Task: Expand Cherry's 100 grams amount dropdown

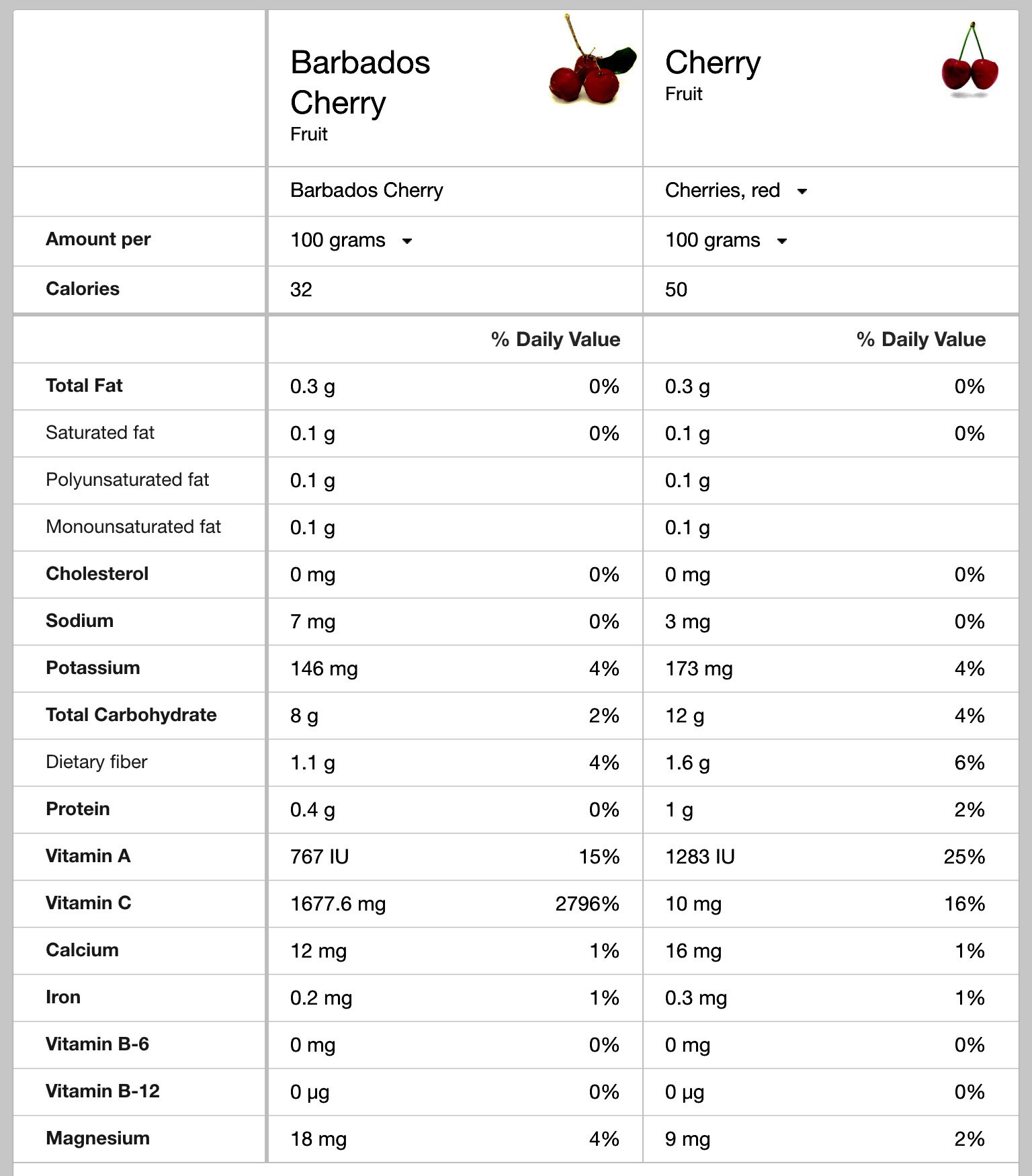Action: pos(781,241)
